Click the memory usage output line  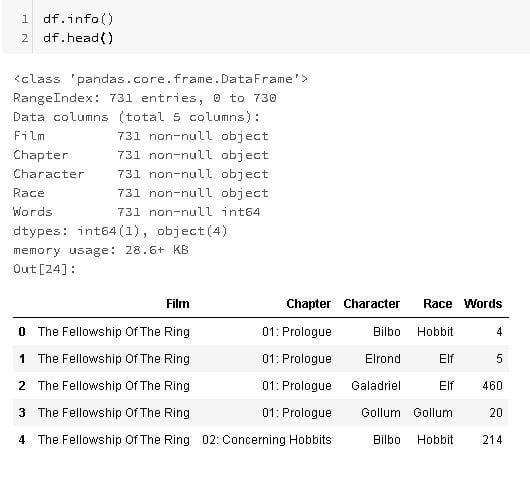101,250
